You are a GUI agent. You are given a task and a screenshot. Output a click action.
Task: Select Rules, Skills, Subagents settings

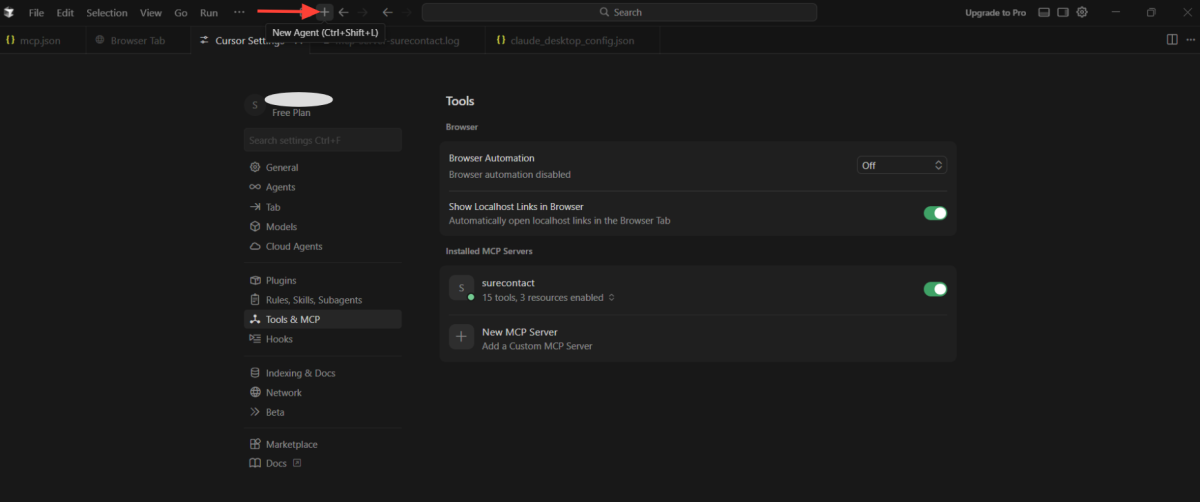click(x=313, y=300)
